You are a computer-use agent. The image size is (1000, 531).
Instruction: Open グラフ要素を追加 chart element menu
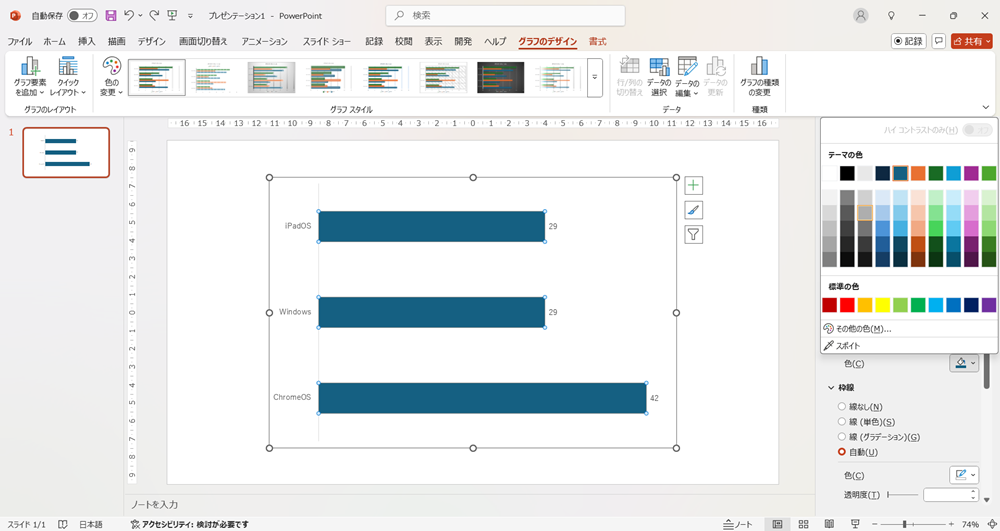pos(30,76)
